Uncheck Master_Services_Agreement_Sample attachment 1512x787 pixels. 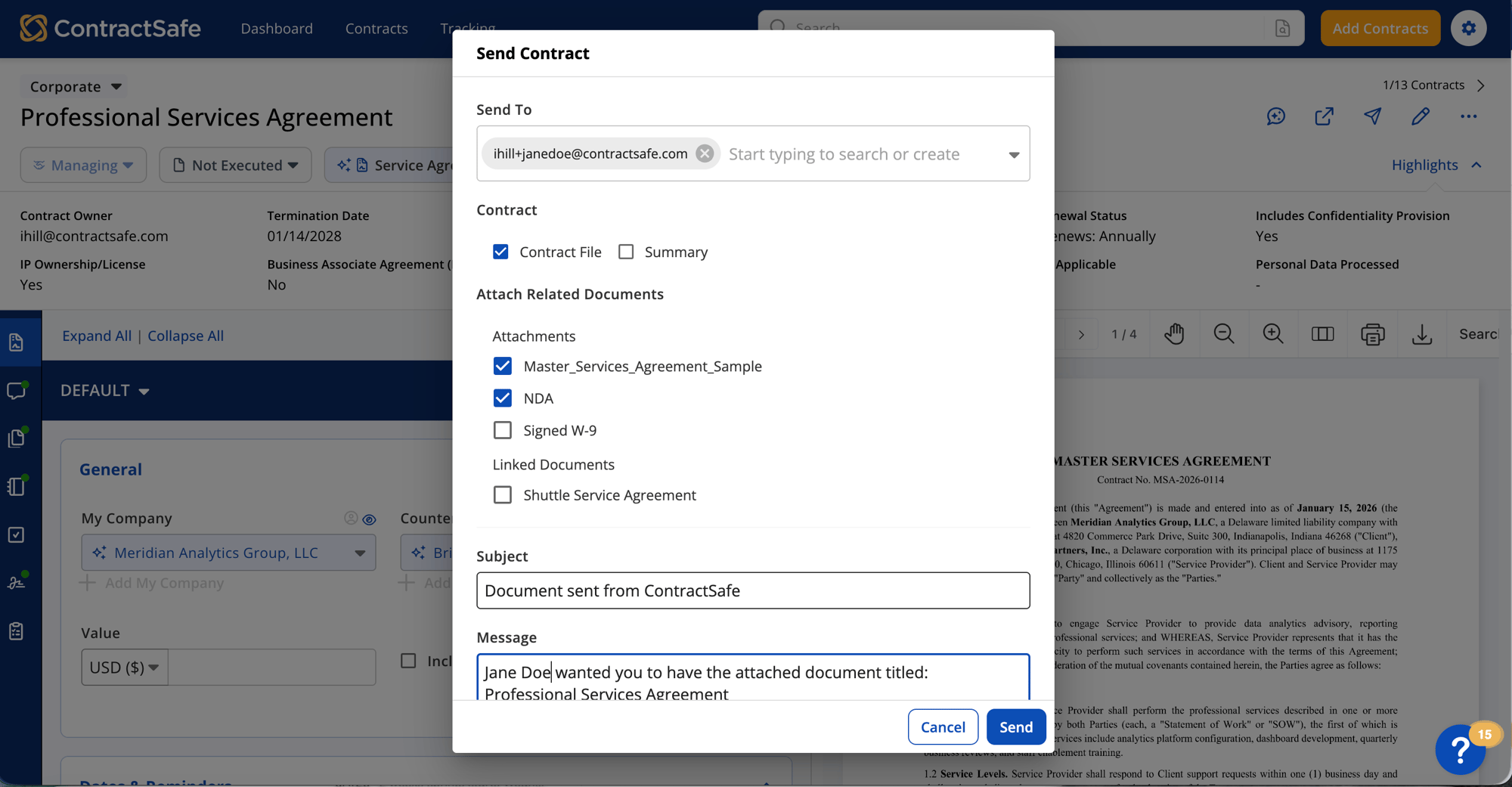pyautogui.click(x=502, y=366)
